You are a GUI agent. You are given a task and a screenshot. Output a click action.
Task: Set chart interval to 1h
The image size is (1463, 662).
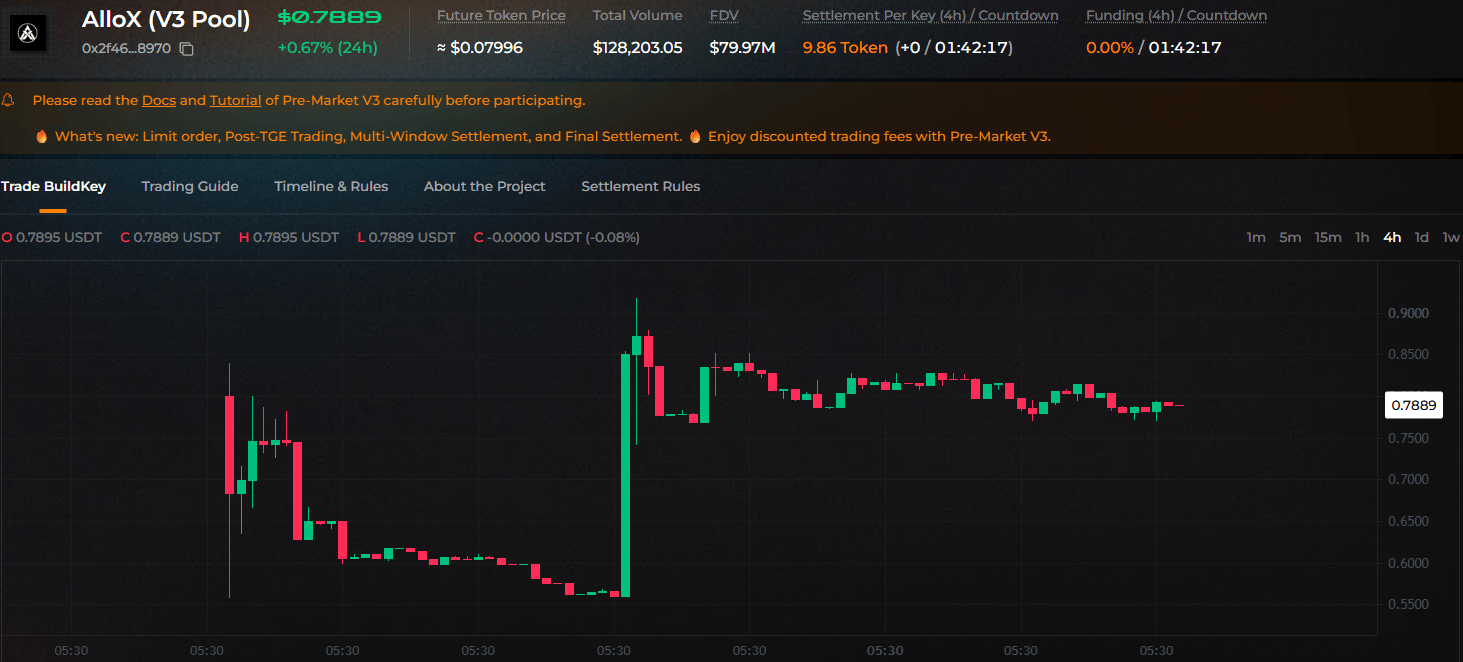point(1362,237)
